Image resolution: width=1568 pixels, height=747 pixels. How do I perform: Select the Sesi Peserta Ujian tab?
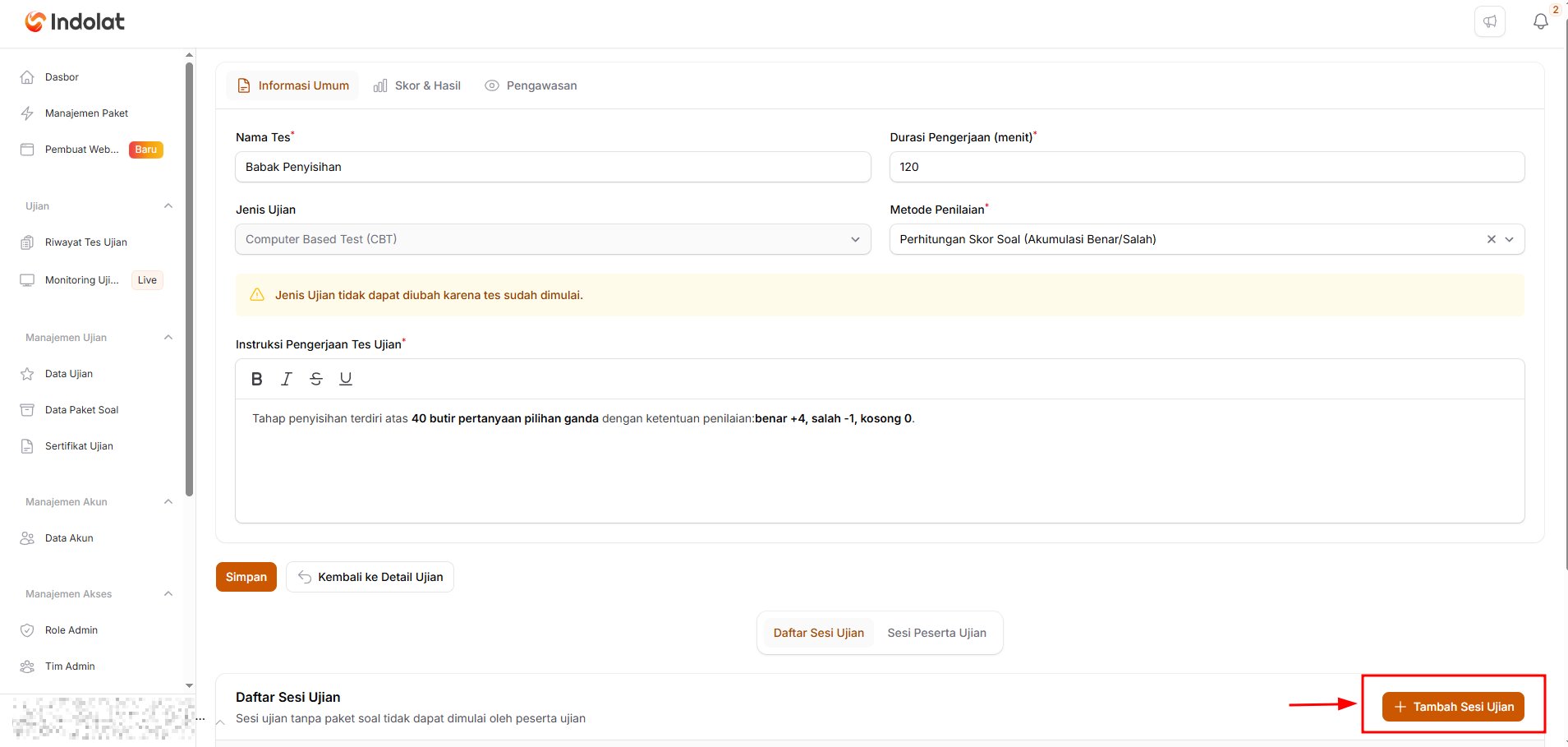(x=937, y=633)
